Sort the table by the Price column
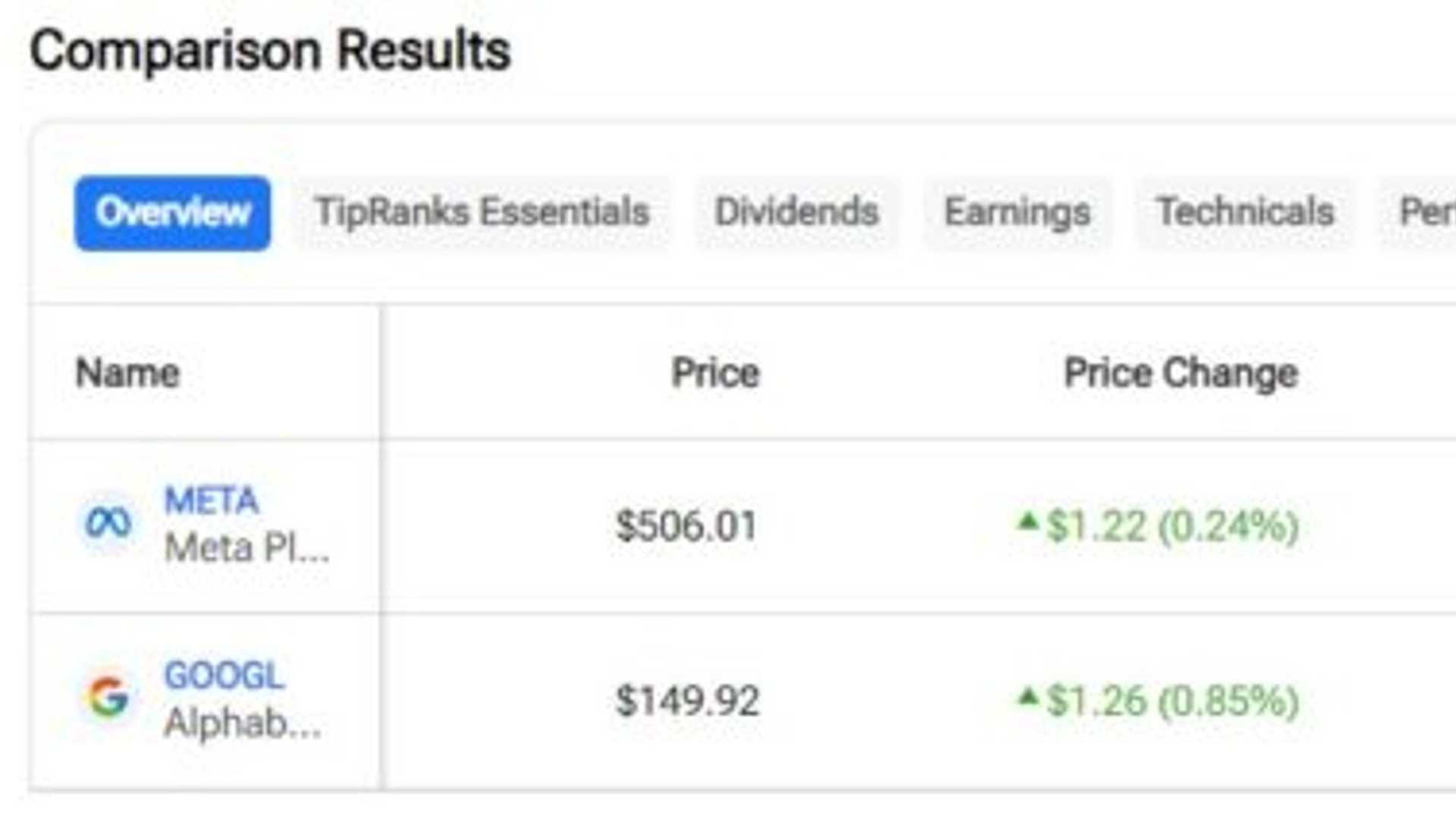This screenshot has width=1456, height=819. click(x=714, y=372)
